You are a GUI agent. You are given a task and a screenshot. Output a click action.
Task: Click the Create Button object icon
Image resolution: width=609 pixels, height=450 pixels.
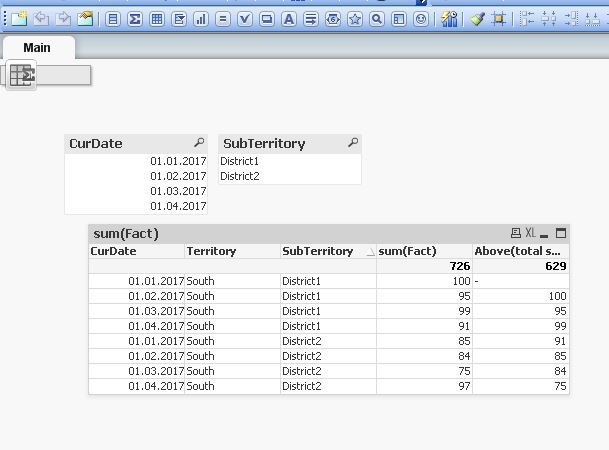click(x=267, y=19)
